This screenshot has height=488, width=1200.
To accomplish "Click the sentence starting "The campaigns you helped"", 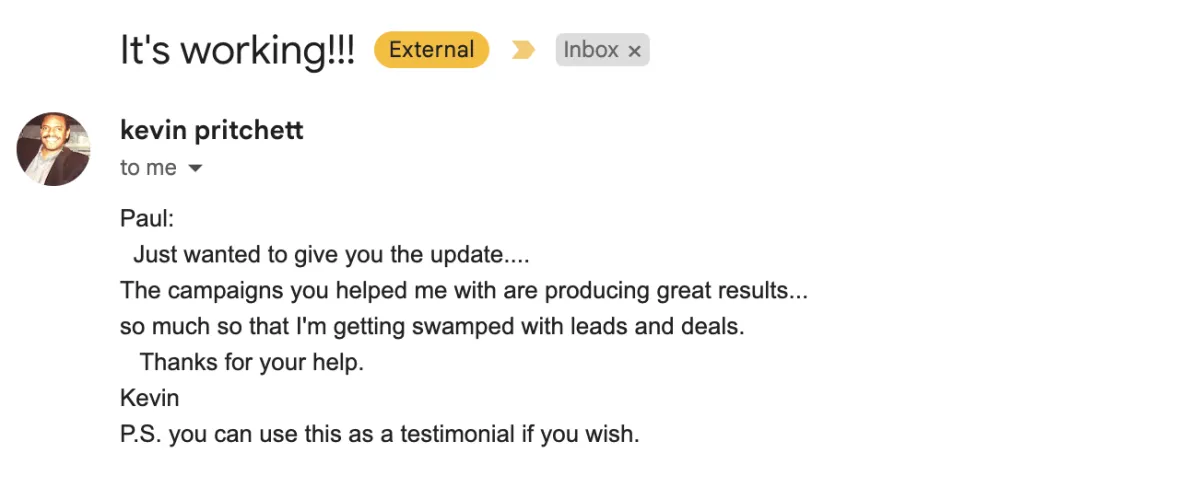I will (463, 291).
